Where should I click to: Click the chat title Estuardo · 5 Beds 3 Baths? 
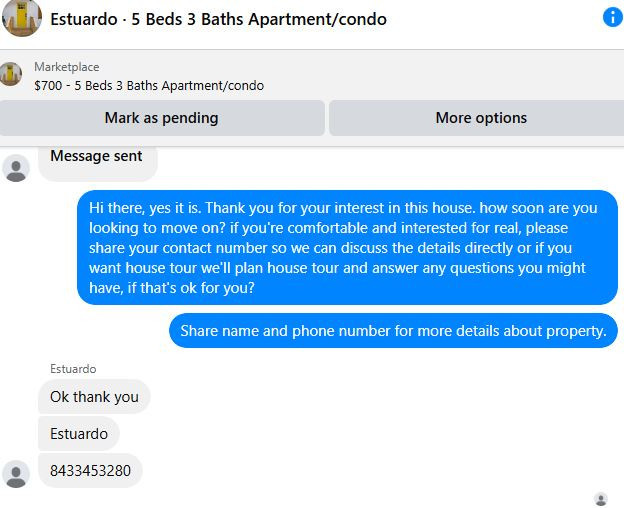pyautogui.click(x=218, y=19)
